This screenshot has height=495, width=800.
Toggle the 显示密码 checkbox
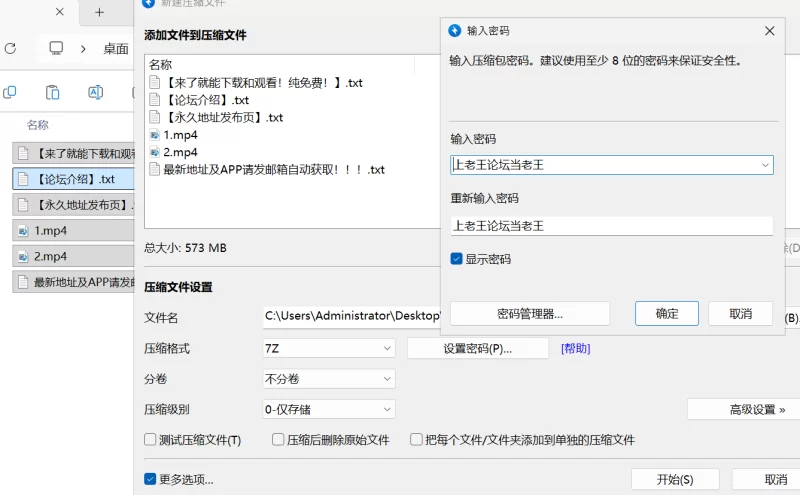457,259
